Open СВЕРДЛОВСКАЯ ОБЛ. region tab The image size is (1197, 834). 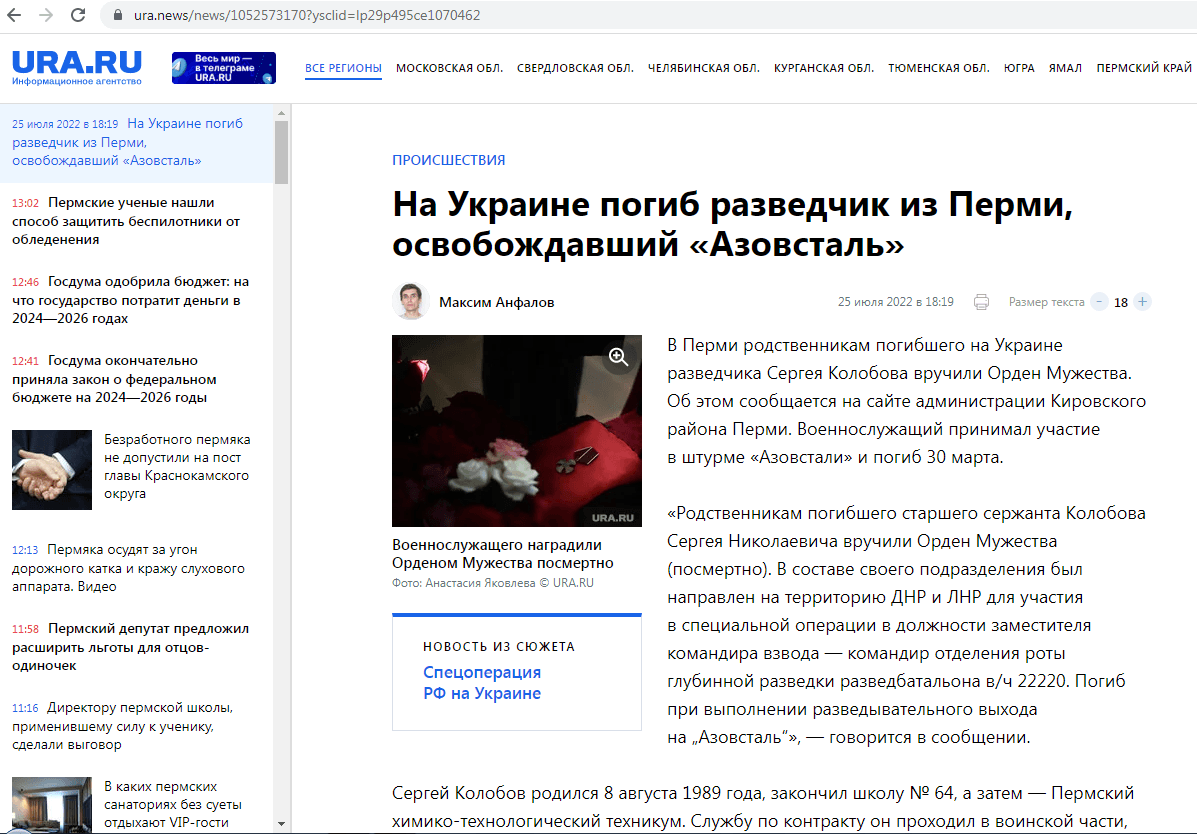coord(576,68)
